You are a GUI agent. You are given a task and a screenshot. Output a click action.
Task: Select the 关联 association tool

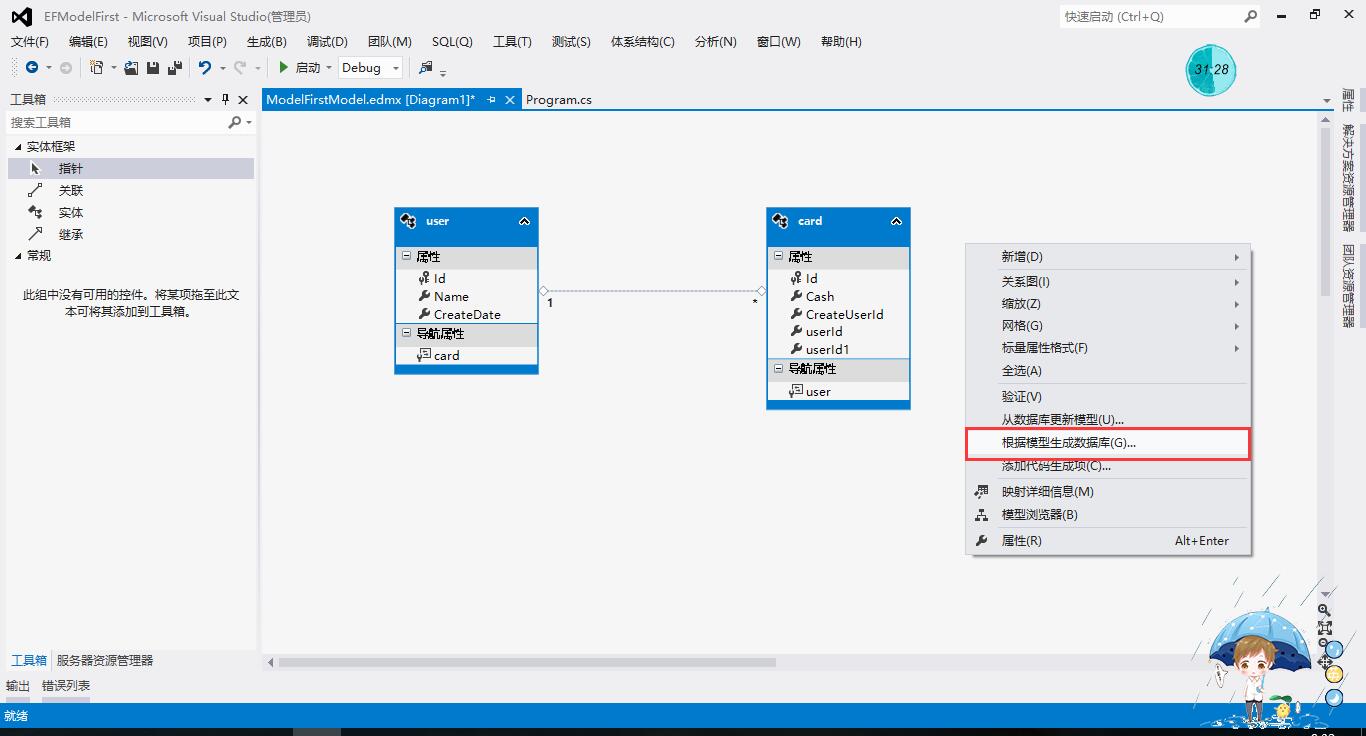point(131,190)
